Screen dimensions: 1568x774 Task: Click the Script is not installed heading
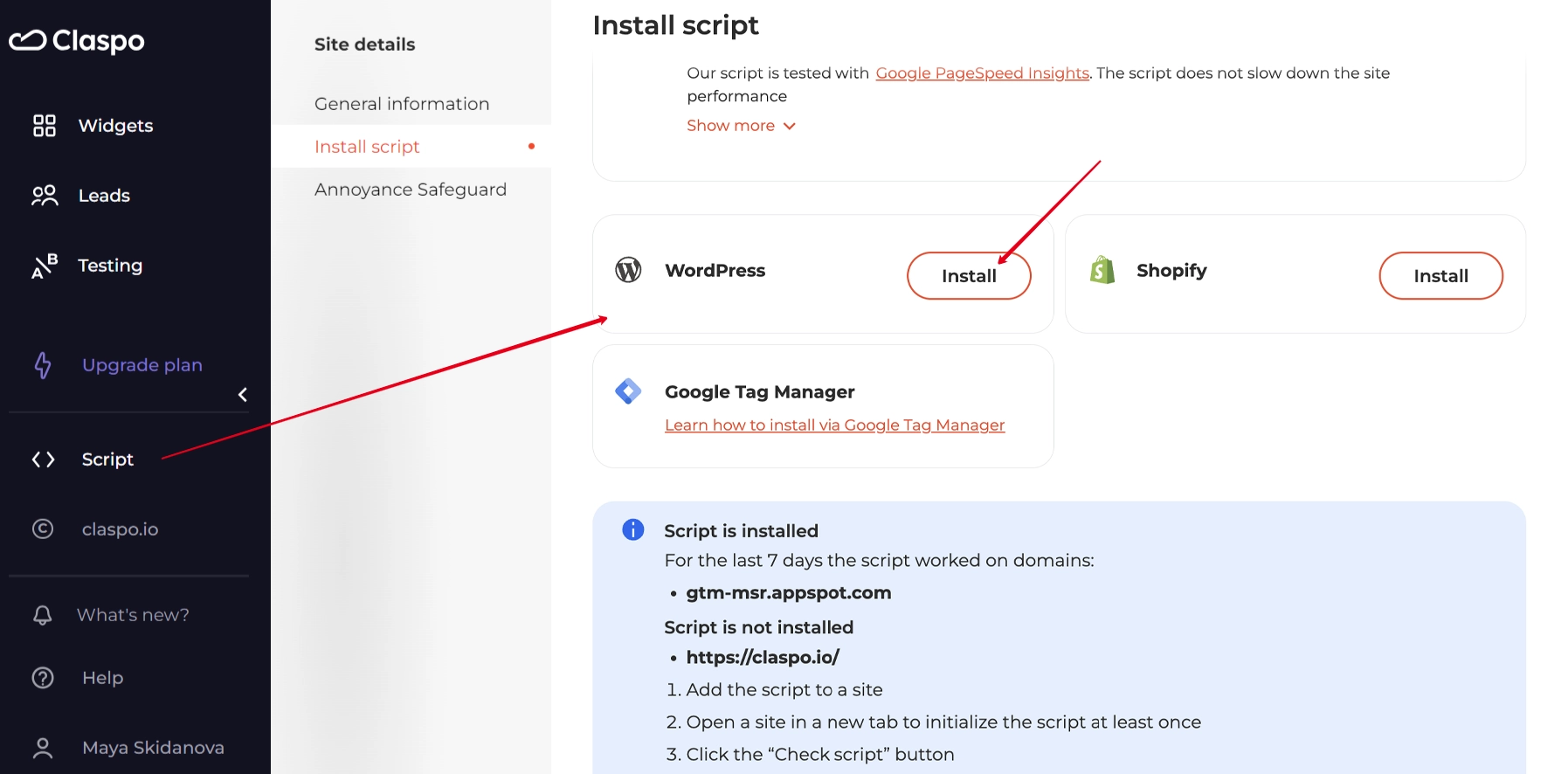pyautogui.click(x=758, y=627)
